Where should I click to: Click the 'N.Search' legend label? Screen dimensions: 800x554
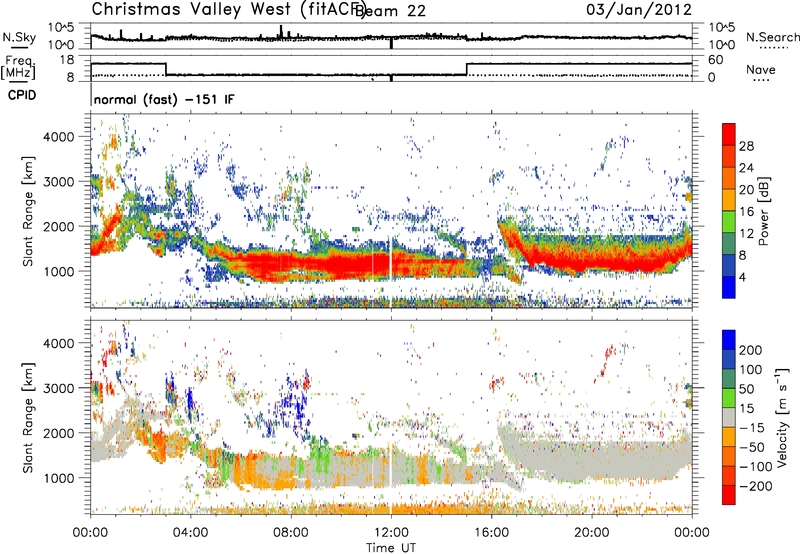tap(772, 37)
